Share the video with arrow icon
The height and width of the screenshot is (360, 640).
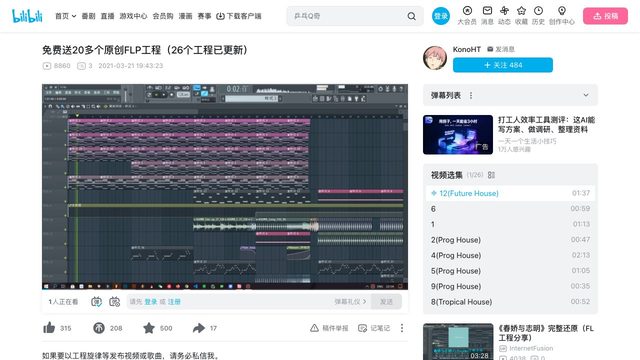click(x=199, y=328)
